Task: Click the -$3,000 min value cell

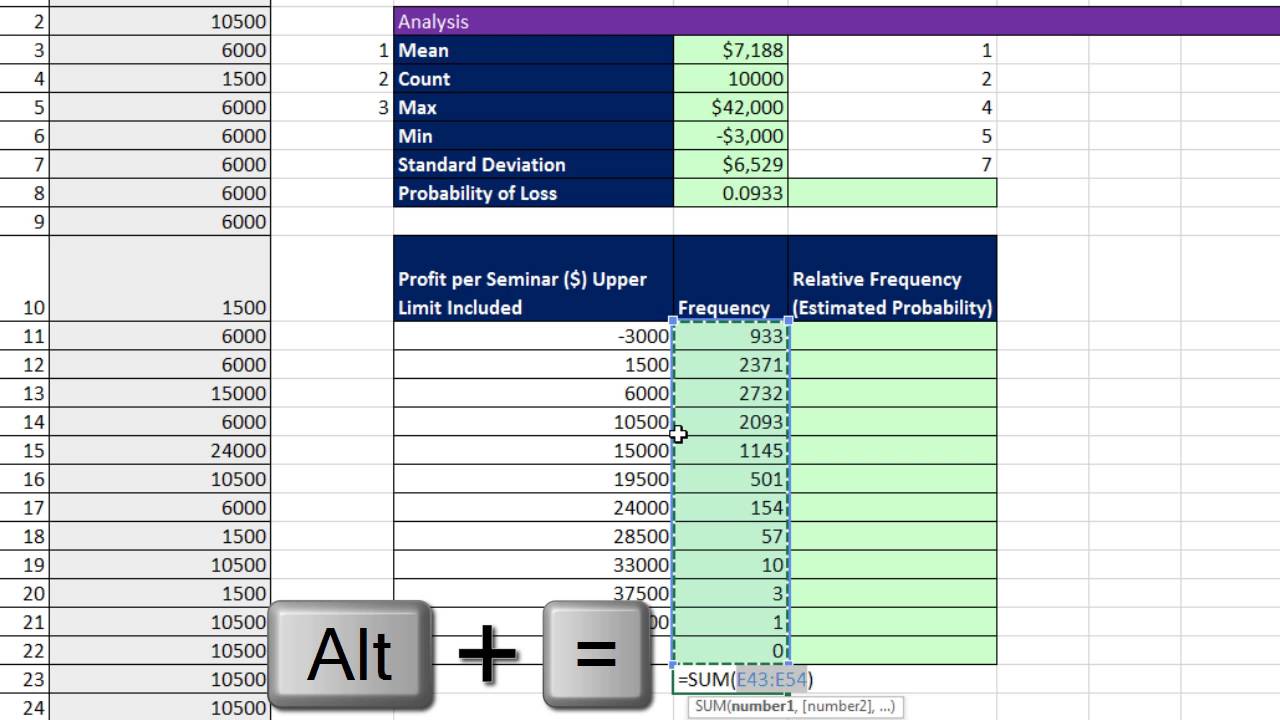Action: (731, 136)
